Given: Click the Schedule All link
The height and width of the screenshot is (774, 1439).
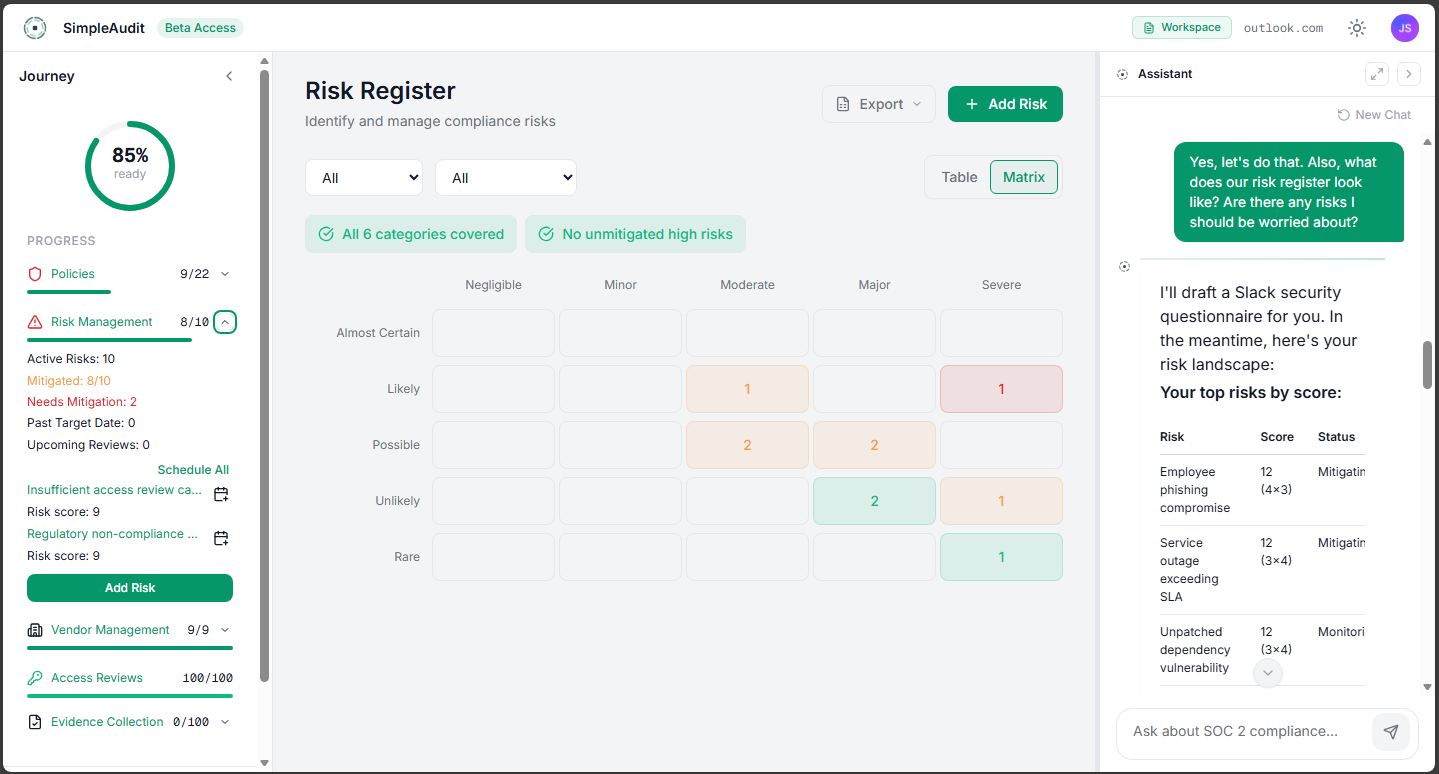Looking at the screenshot, I should (193, 470).
